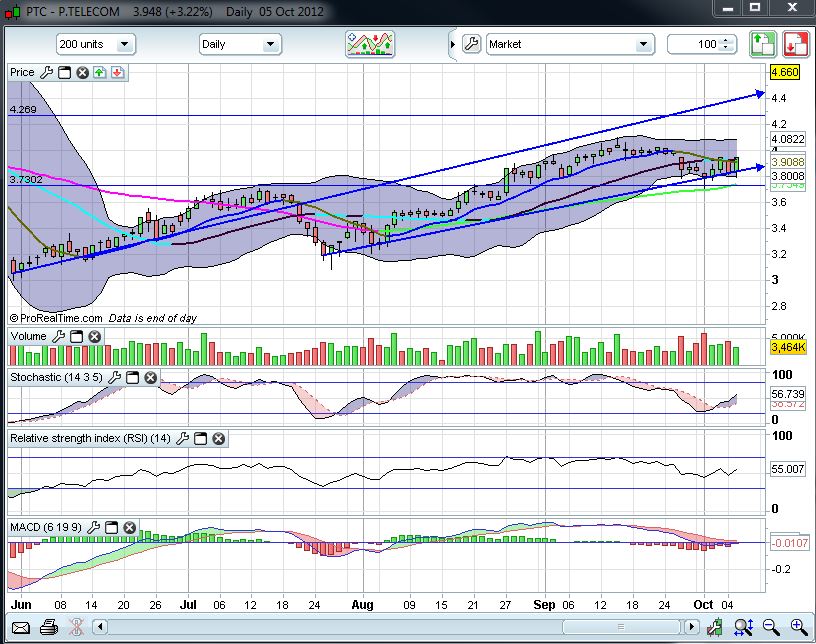Remove the MACD indicator panel
Viewport: 816px width, 644px height.
pyautogui.click(x=130, y=528)
